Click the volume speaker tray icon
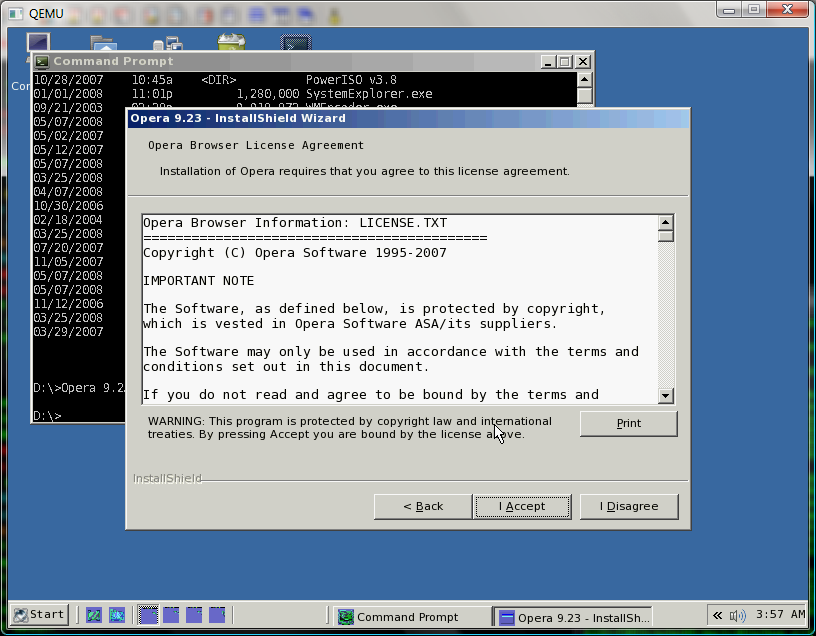 pos(737,616)
